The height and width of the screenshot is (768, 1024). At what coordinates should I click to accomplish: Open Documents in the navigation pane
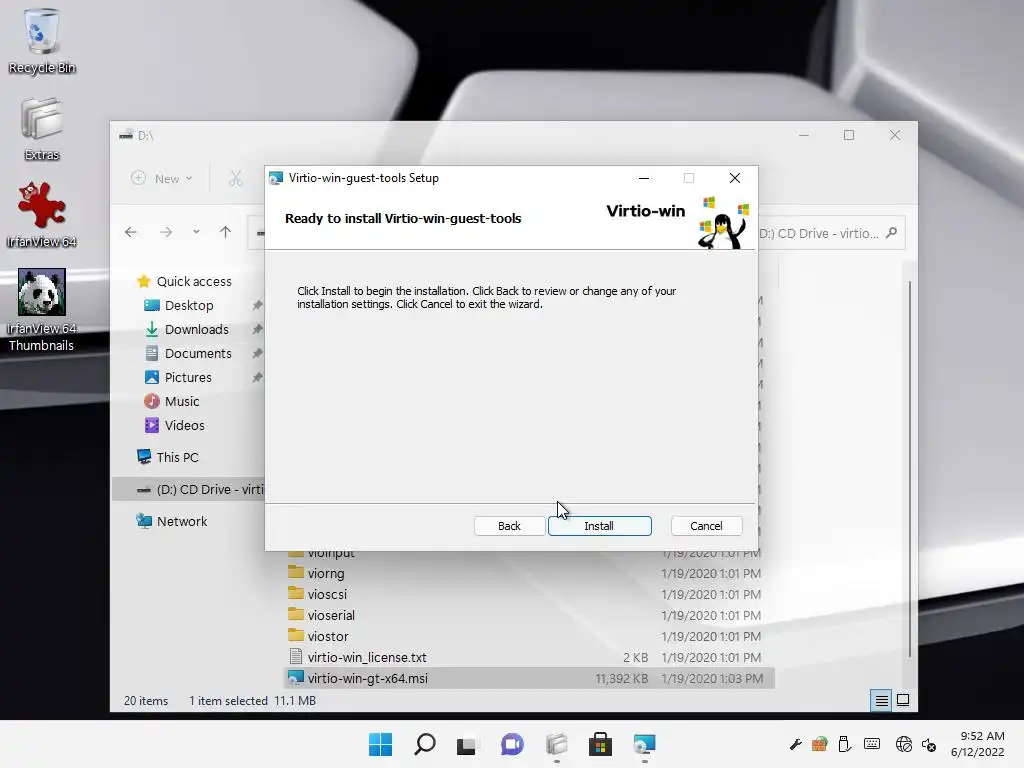[197, 354]
